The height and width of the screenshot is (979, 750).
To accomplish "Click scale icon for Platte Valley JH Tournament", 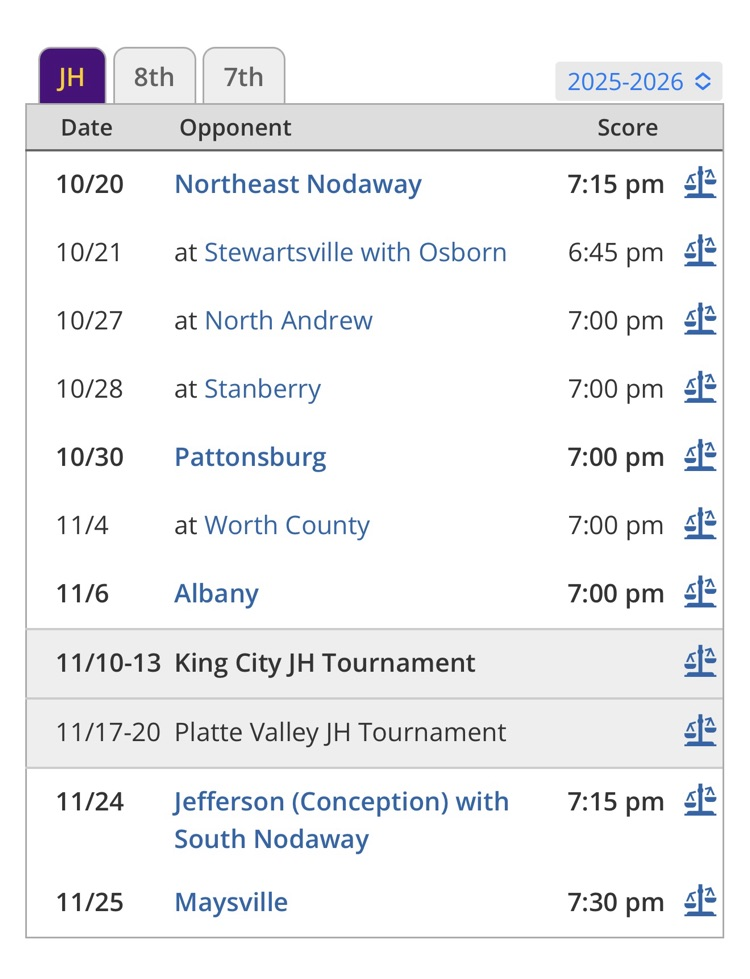I will [x=700, y=731].
